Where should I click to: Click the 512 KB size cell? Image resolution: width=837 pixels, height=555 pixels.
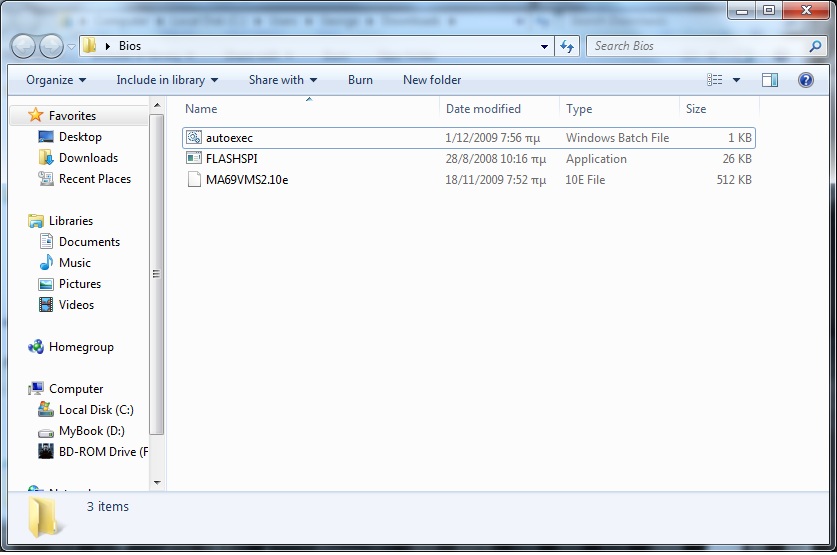pyautogui.click(x=733, y=180)
